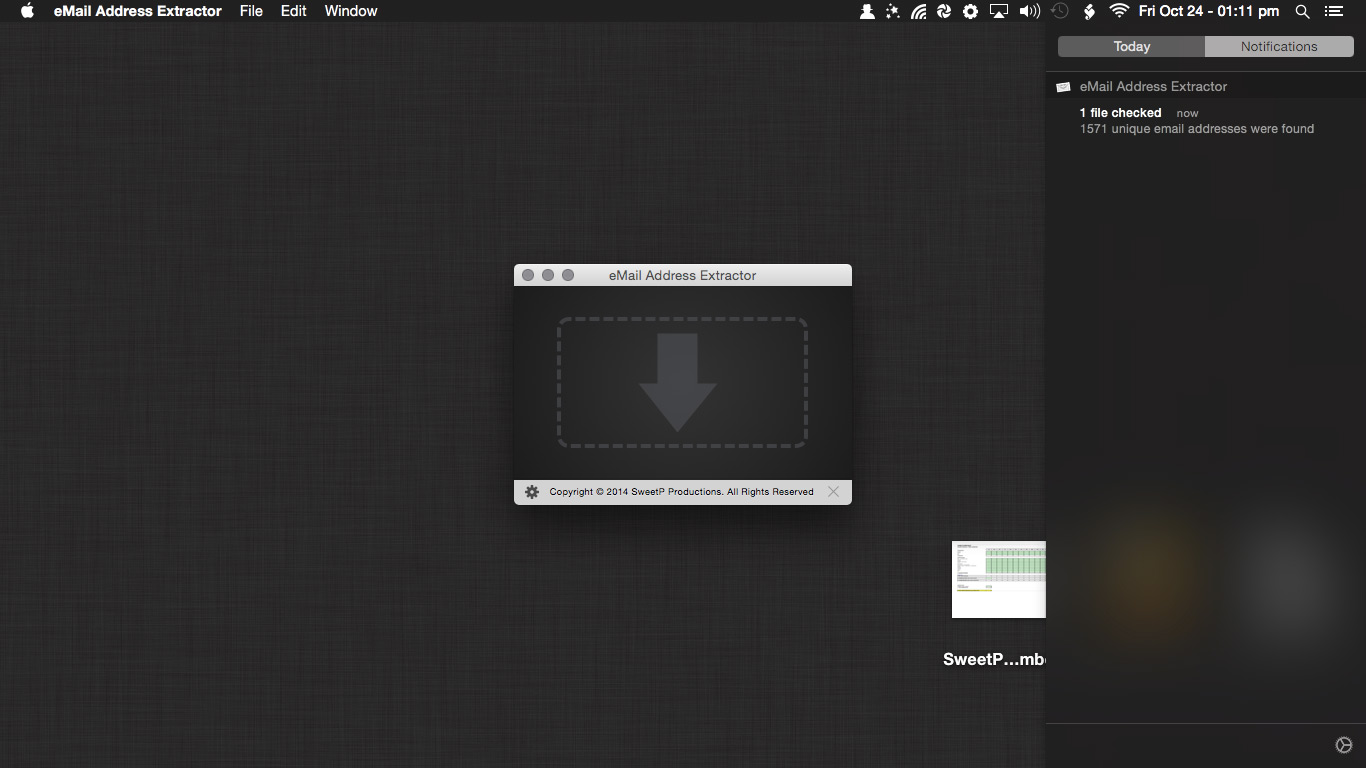
Task: Open Spotlight search from the menu bar
Action: tap(1302, 11)
